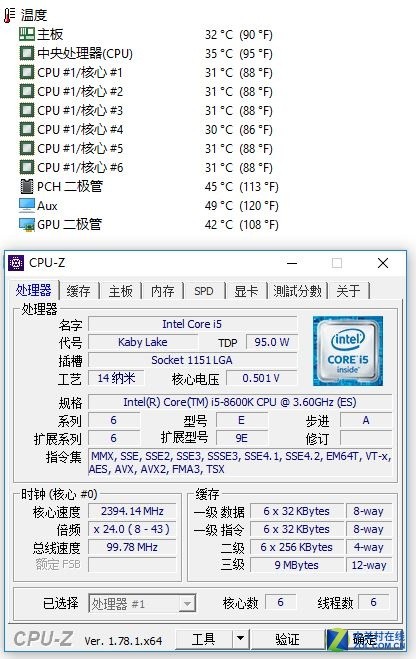Click the 核心数 value box
Image resolution: width=416 pixels, height=659 pixels.
(281, 602)
